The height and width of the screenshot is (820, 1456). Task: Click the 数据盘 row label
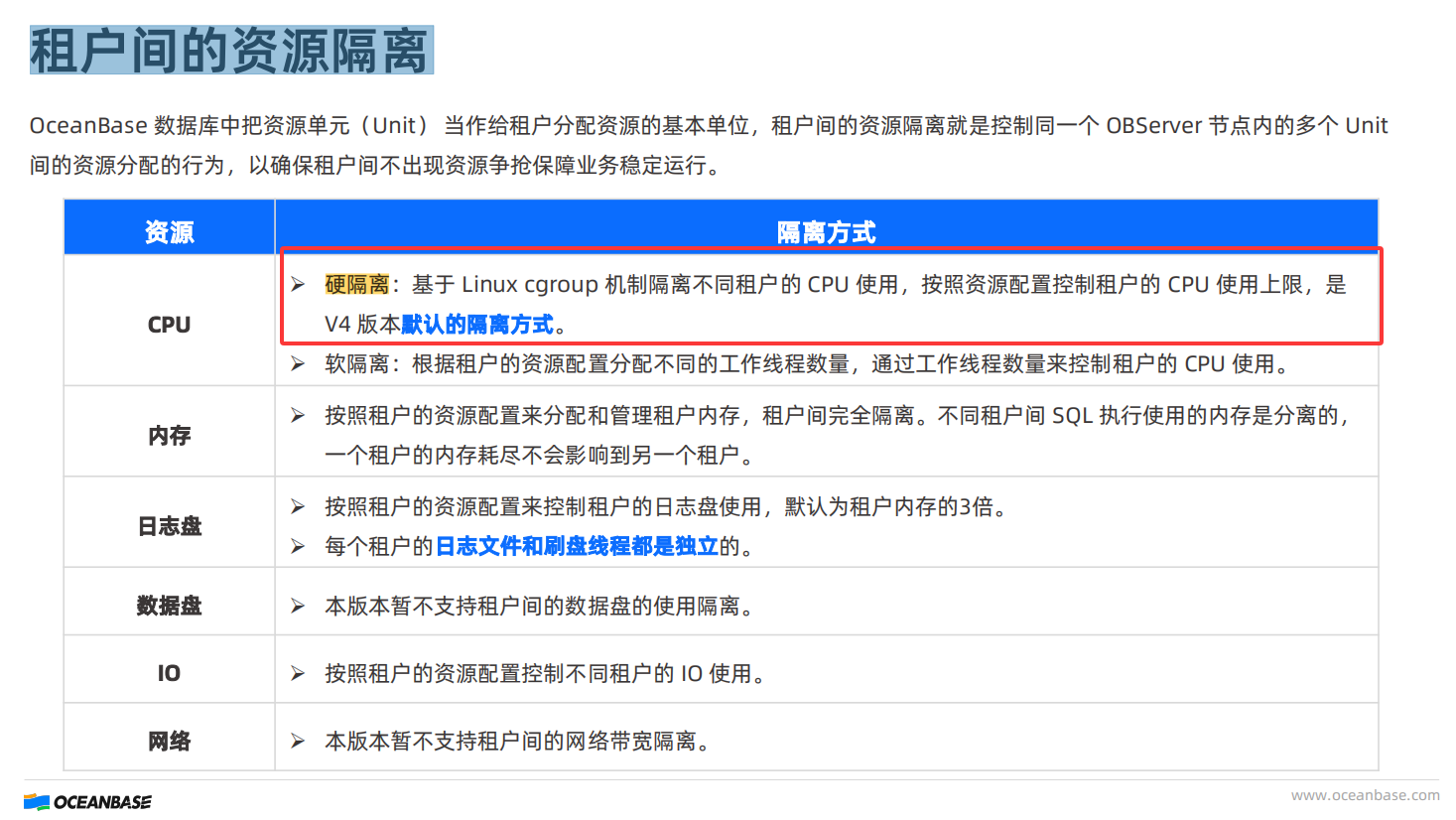(169, 606)
